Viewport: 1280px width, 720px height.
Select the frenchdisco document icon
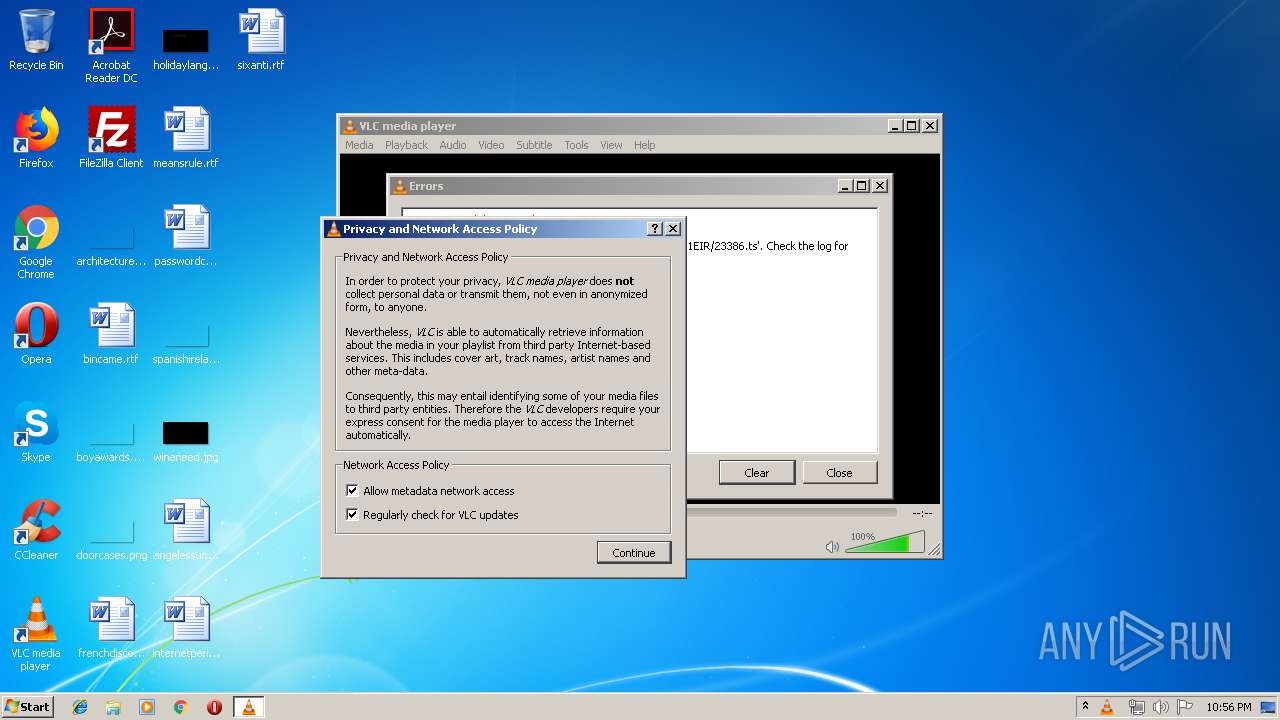click(111, 628)
